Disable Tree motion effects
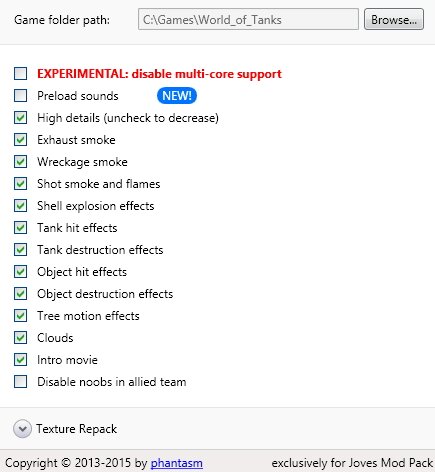 click(20, 316)
